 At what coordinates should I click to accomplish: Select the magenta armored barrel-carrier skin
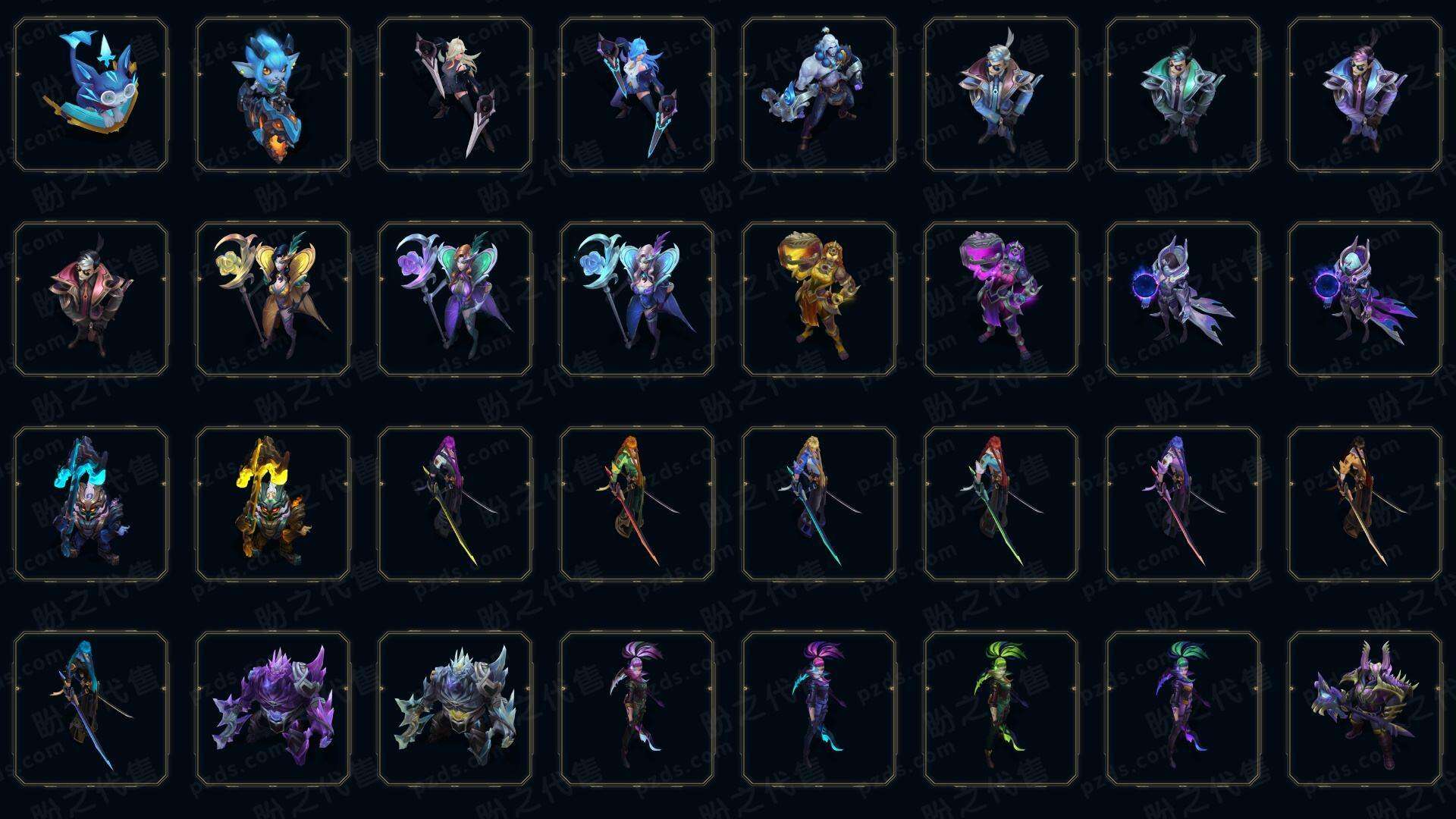pos(1001,299)
